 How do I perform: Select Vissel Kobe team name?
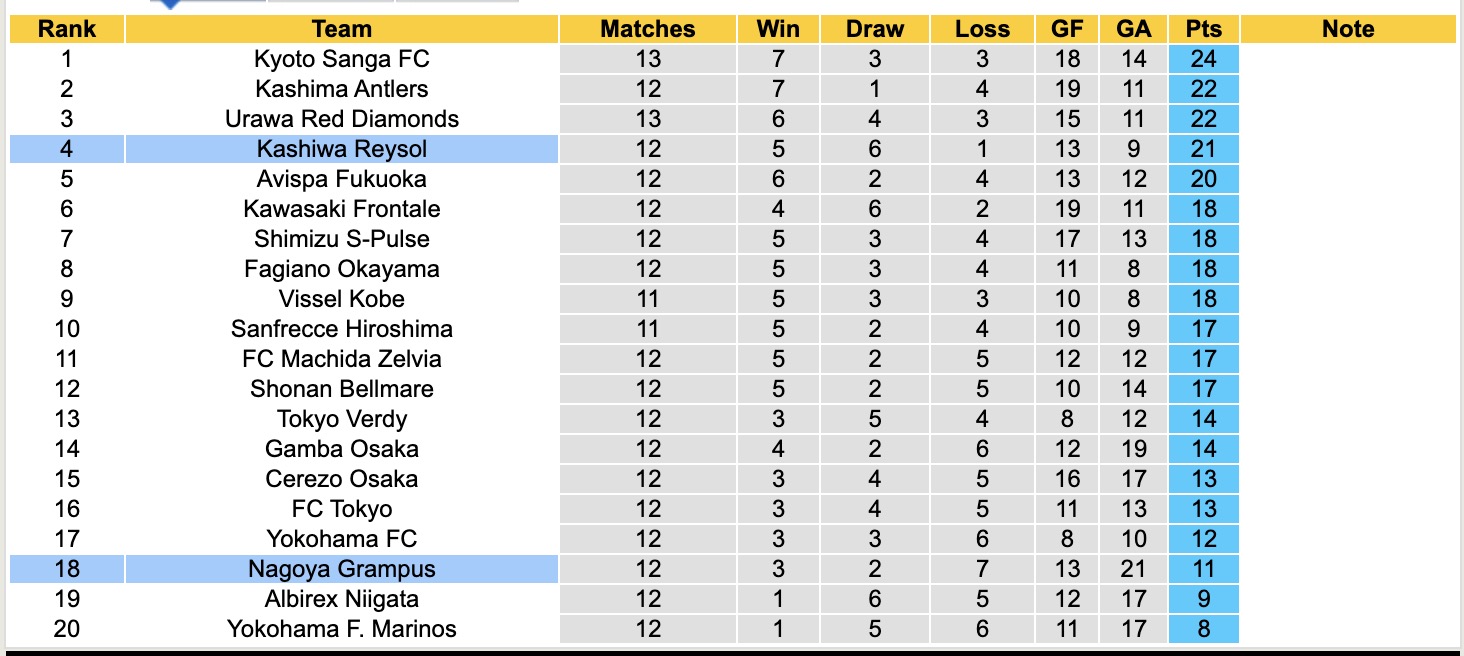tap(341, 299)
